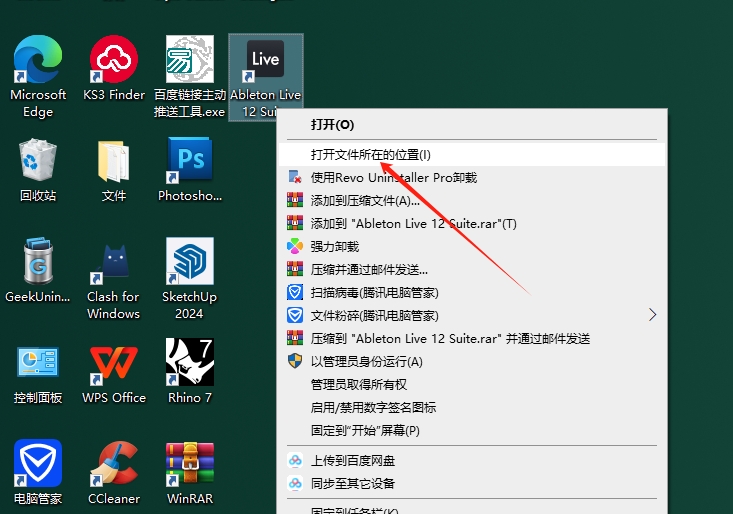
Task: Choose 以管理员身份运行(A) entry
Action: point(472,361)
